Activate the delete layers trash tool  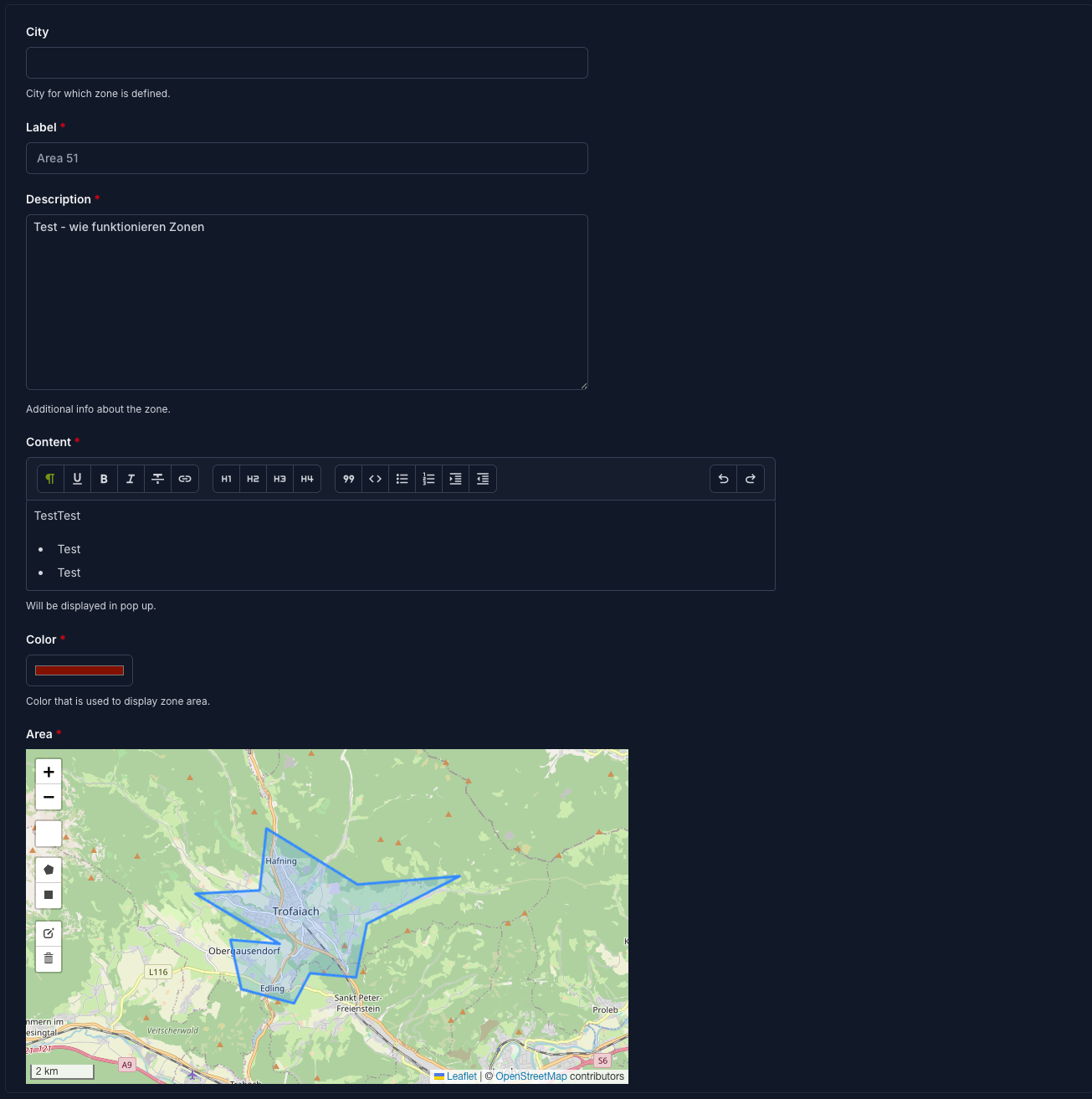tap(49, 958)
